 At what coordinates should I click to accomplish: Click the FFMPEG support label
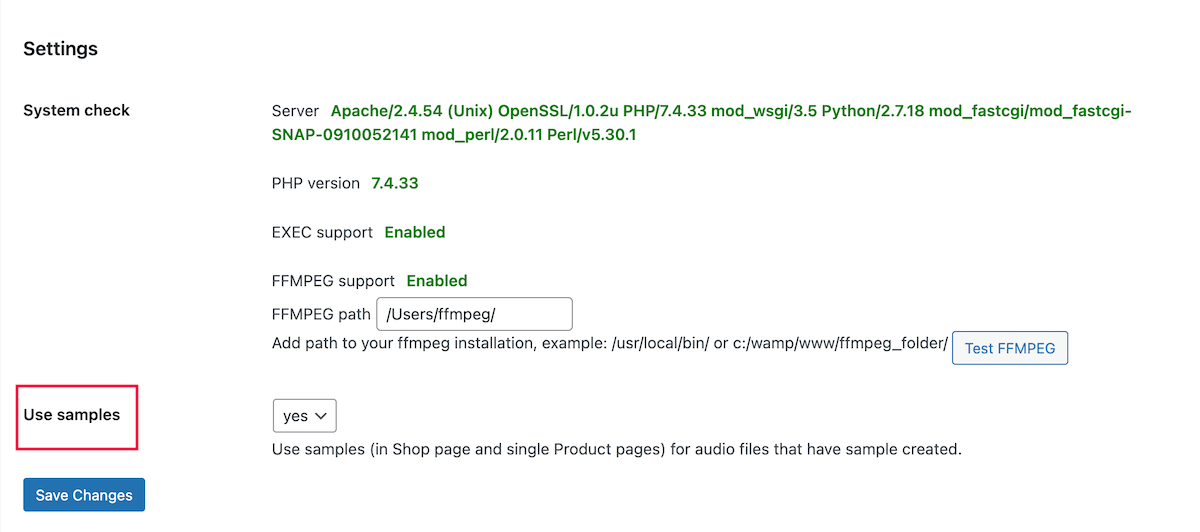click(333, 281)
